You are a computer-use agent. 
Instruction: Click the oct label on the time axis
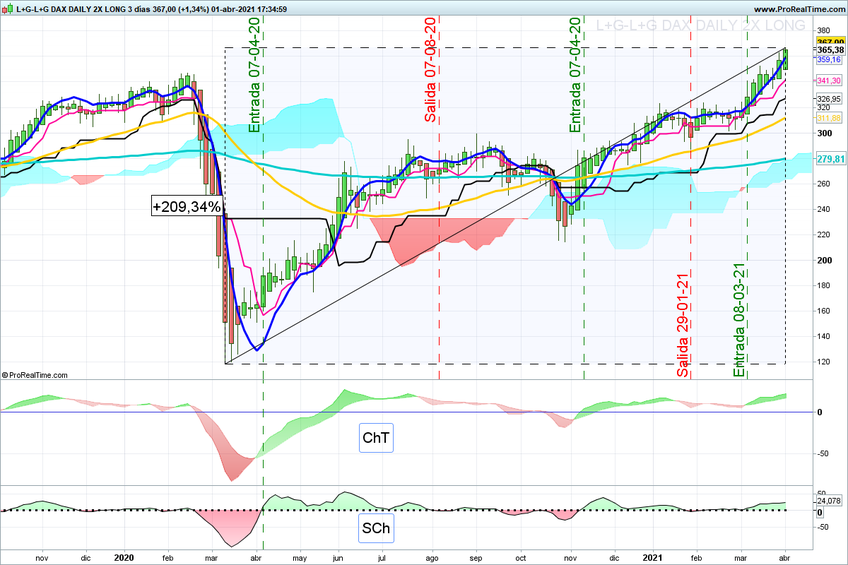click(x=520, y=559)
